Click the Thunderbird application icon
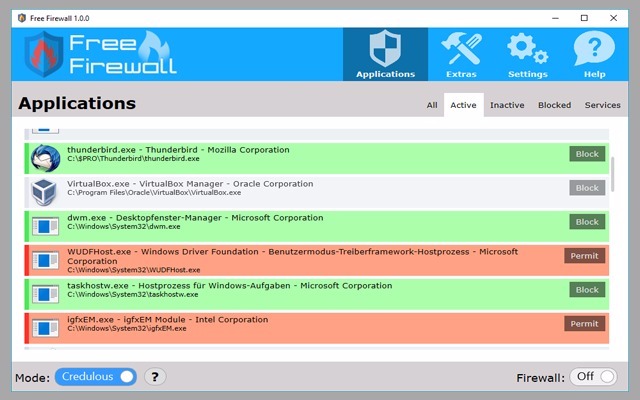640x400 pixels. [x=45, y=158]
